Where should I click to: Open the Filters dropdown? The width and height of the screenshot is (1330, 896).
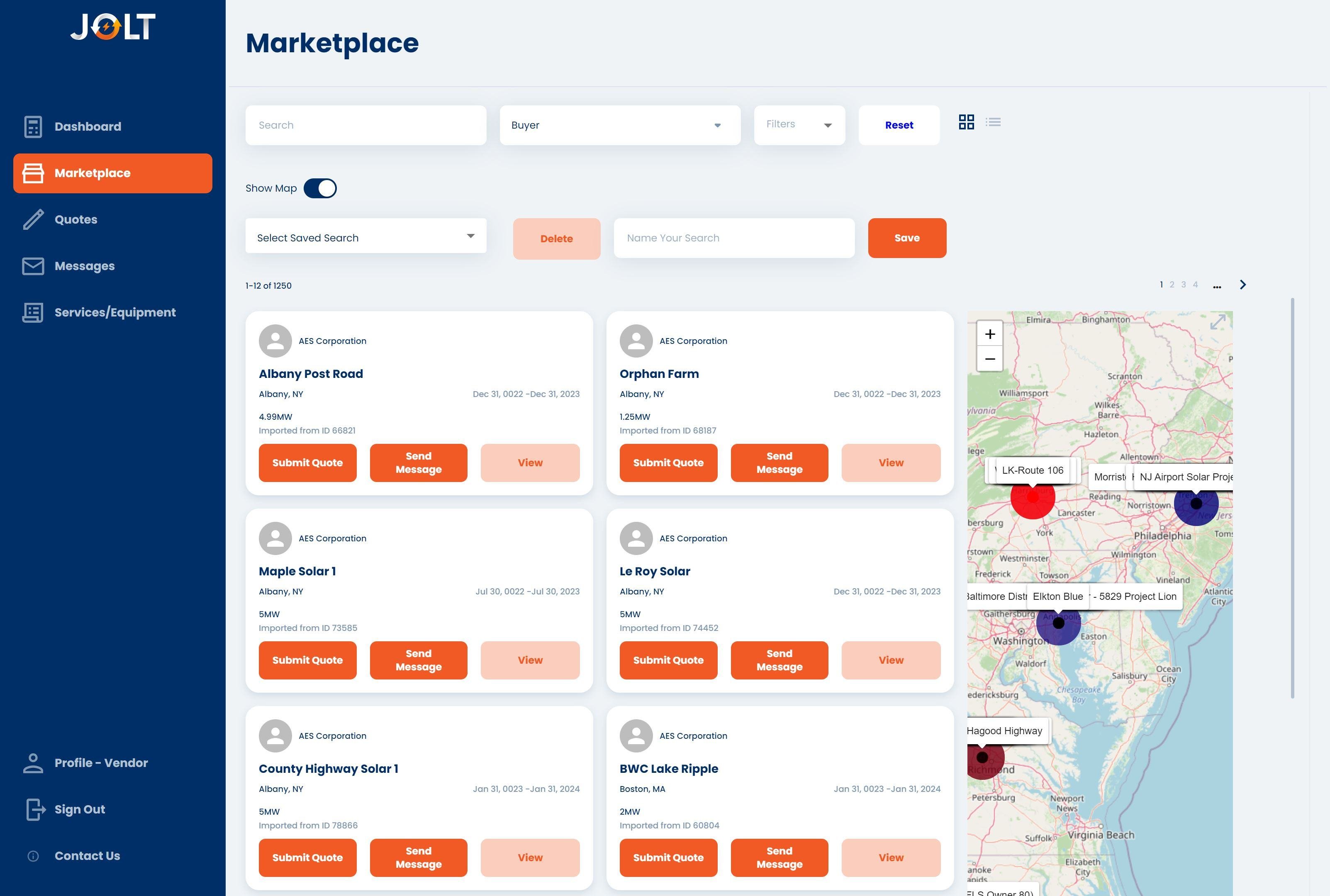pyautogui.click(x=799, y=124)
